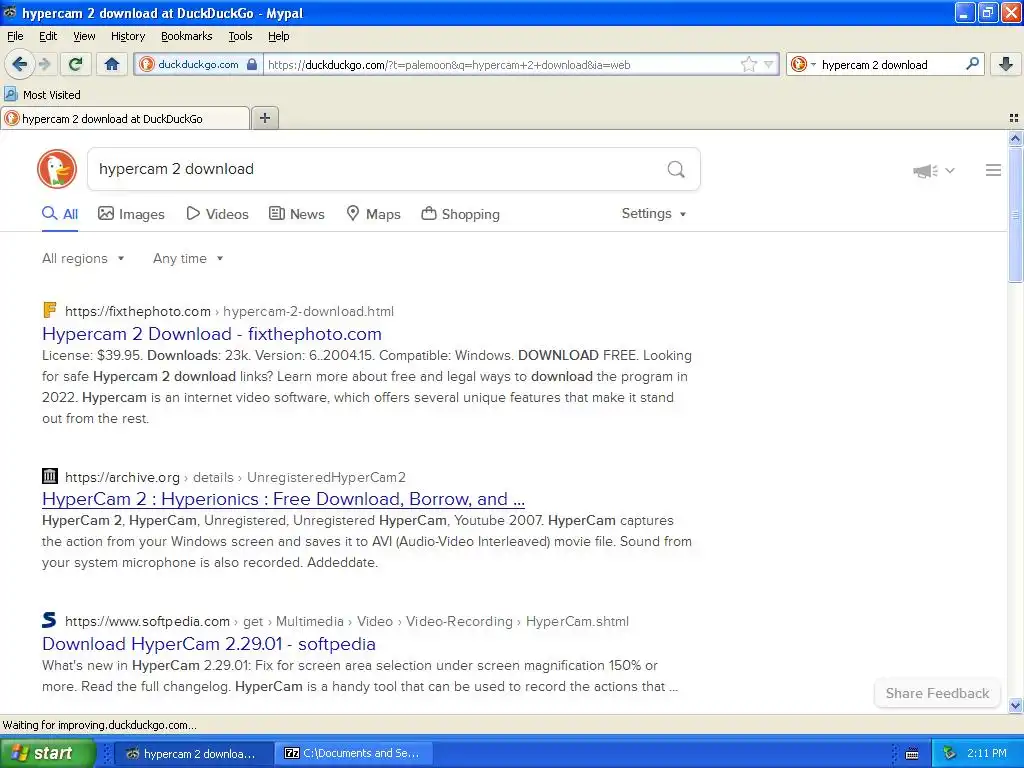Open the Bookmarks menu

186,36
